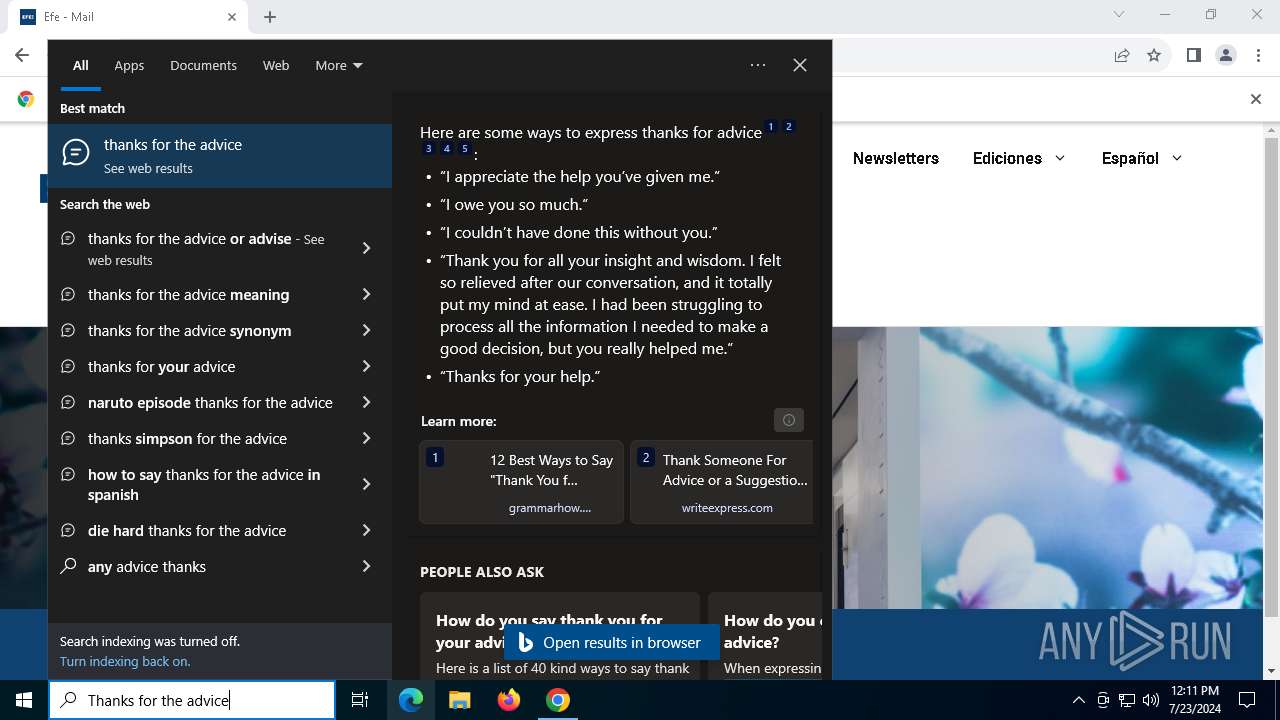
Task: Select the All search tab
Action: click(x=81, y=65)
